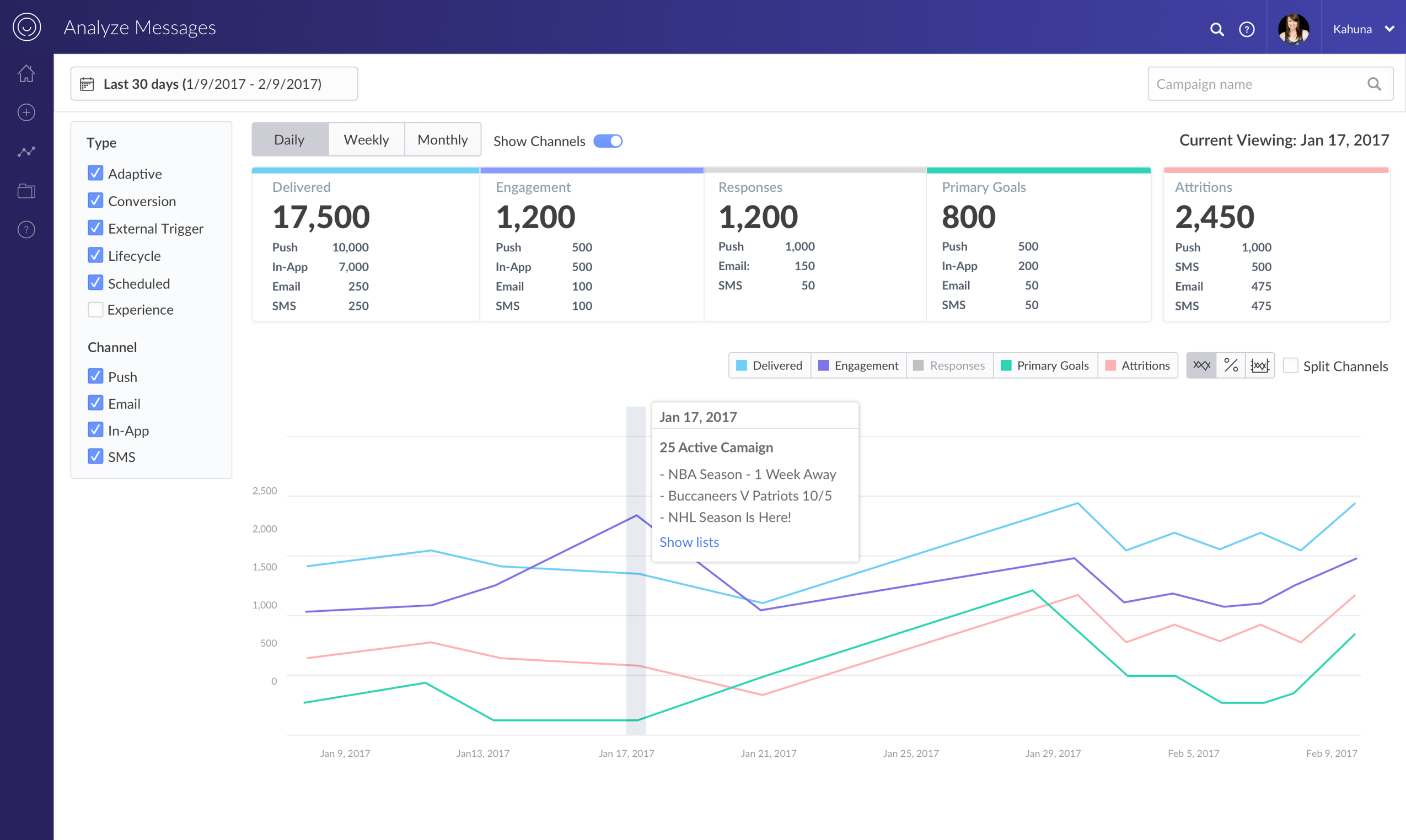The image size is (1406, 840).
Task: Toggle the Engagement legend color swatch
Action: (x=823, y=365)
